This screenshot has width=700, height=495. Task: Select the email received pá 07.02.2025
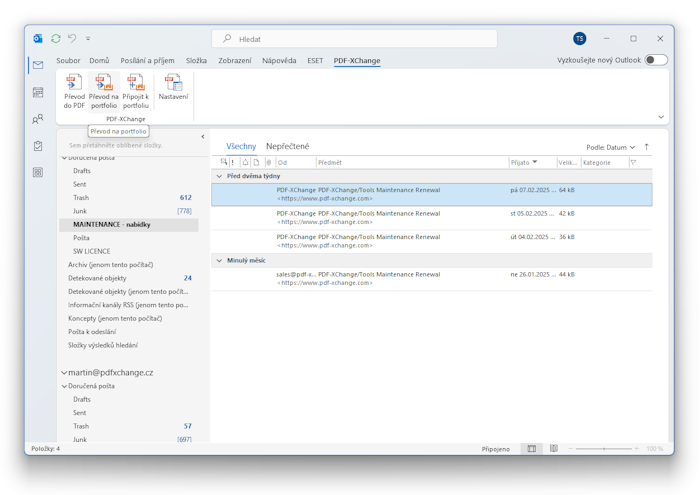(x=432, y=195)
